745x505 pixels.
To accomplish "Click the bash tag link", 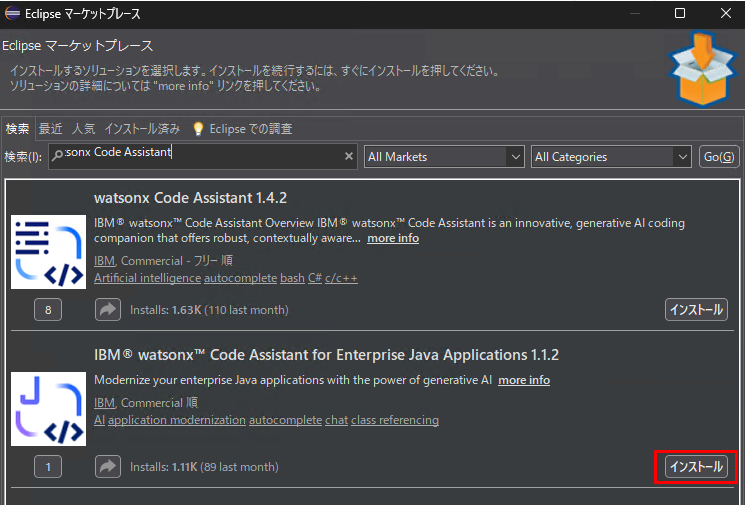I will coord(292,278).
